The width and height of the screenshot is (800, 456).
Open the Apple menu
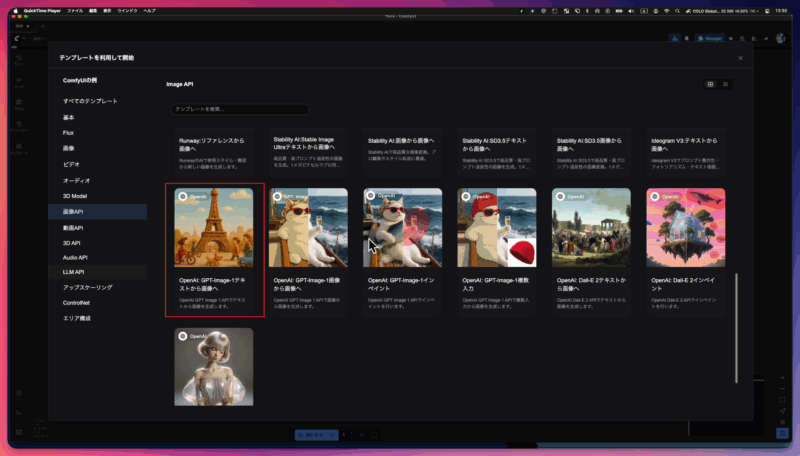pos(15,10)
